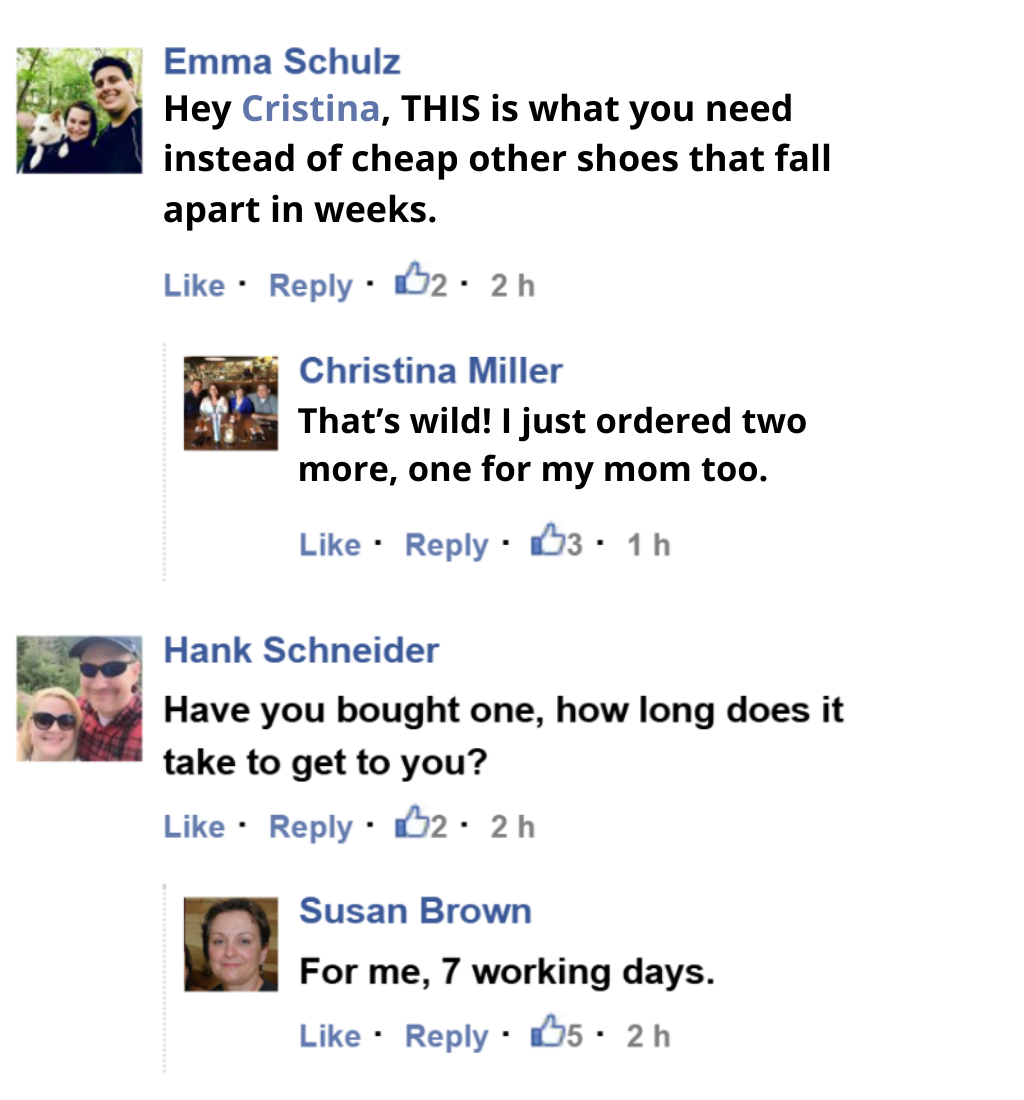This screenshot has height=1100, width=1024.
Task: Reply to Emma Schulz's comment
Action: point(310,286)
